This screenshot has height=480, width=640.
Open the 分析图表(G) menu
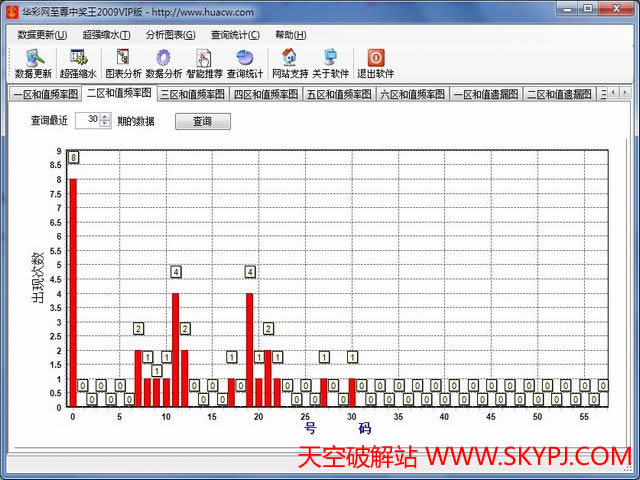[170, 35]
